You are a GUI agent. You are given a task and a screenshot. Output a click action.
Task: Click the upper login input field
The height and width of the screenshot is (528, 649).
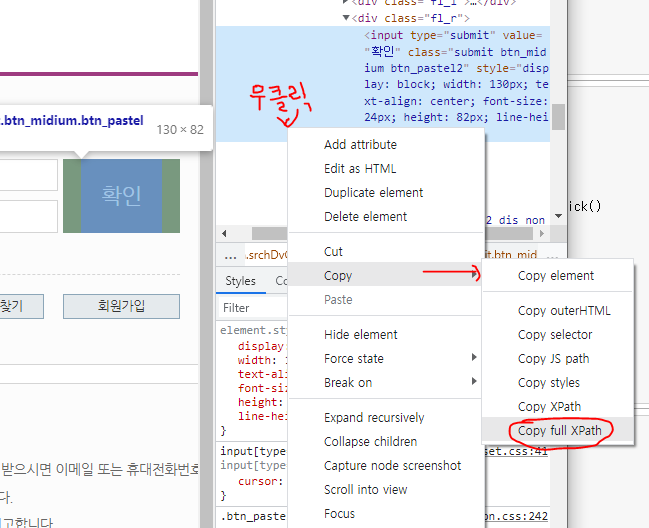click(29, 175)
